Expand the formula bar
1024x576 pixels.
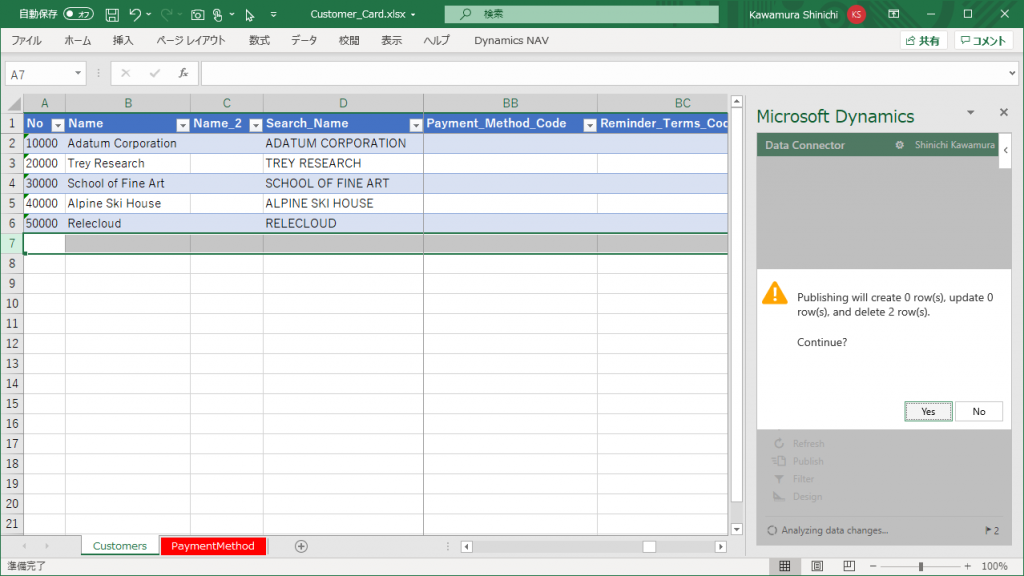coord(1012,73)
